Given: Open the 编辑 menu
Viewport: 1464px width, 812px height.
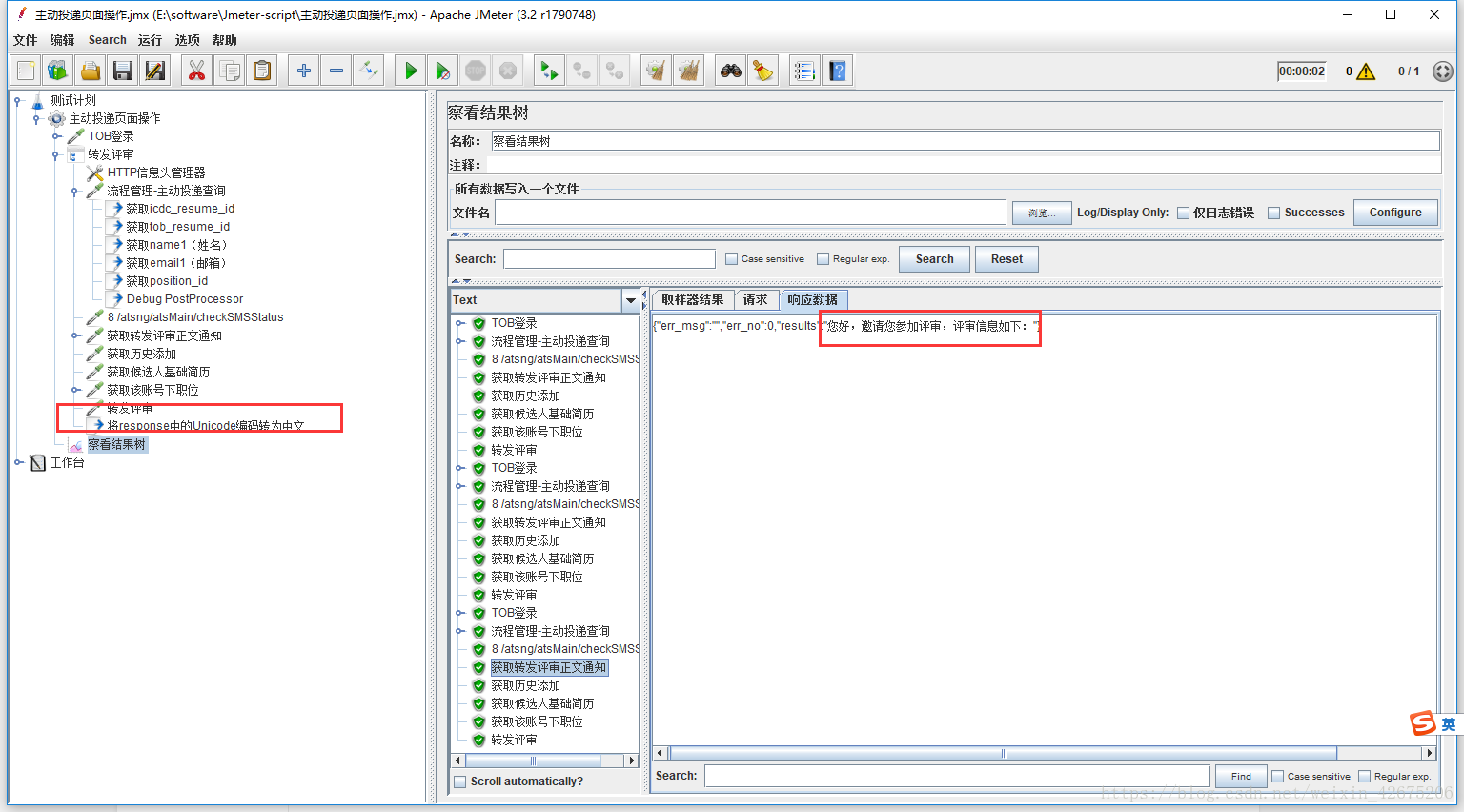Looking at the screenshot, I should pyautogui.click(x=62, y=40).
